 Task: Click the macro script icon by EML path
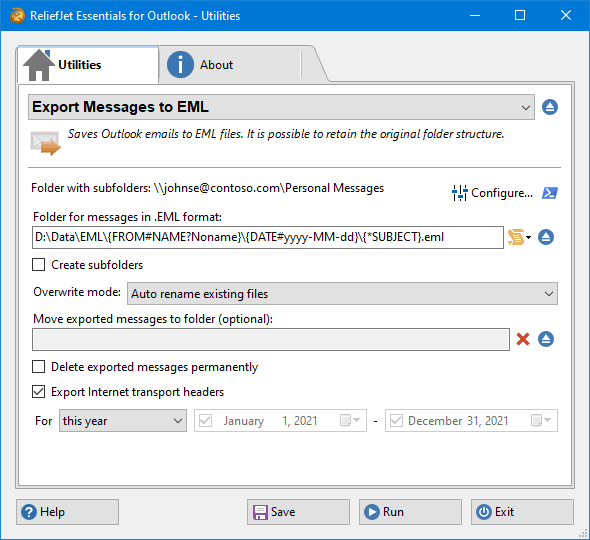[519, 237]
